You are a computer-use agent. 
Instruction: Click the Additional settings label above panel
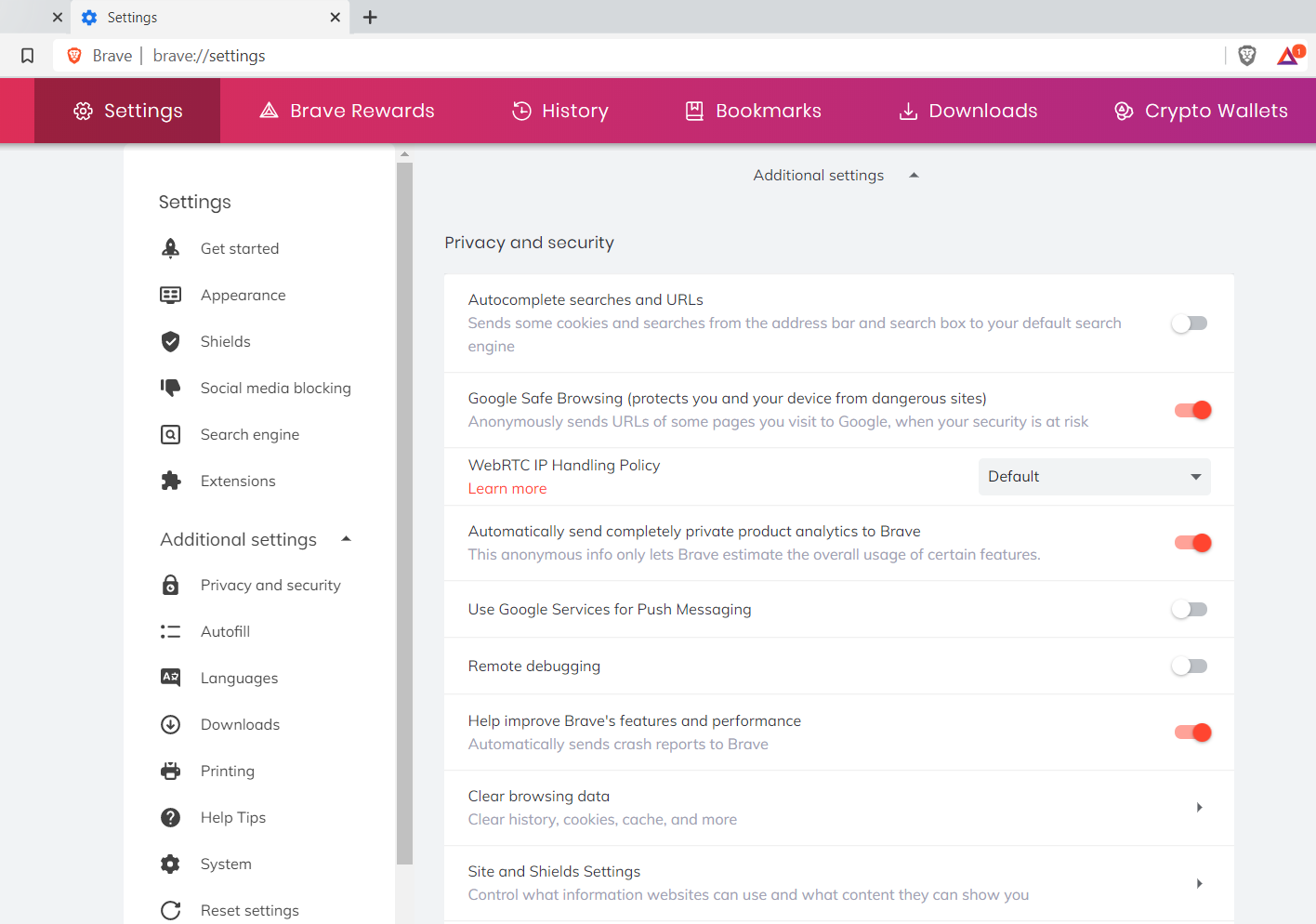[x=819, y=175]
